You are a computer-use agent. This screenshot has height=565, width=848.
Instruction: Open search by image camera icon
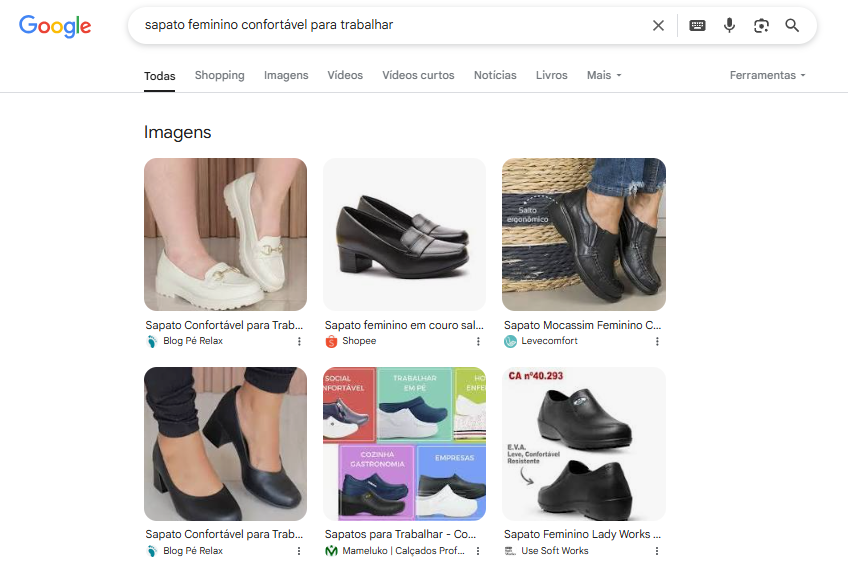coord(761,26)
